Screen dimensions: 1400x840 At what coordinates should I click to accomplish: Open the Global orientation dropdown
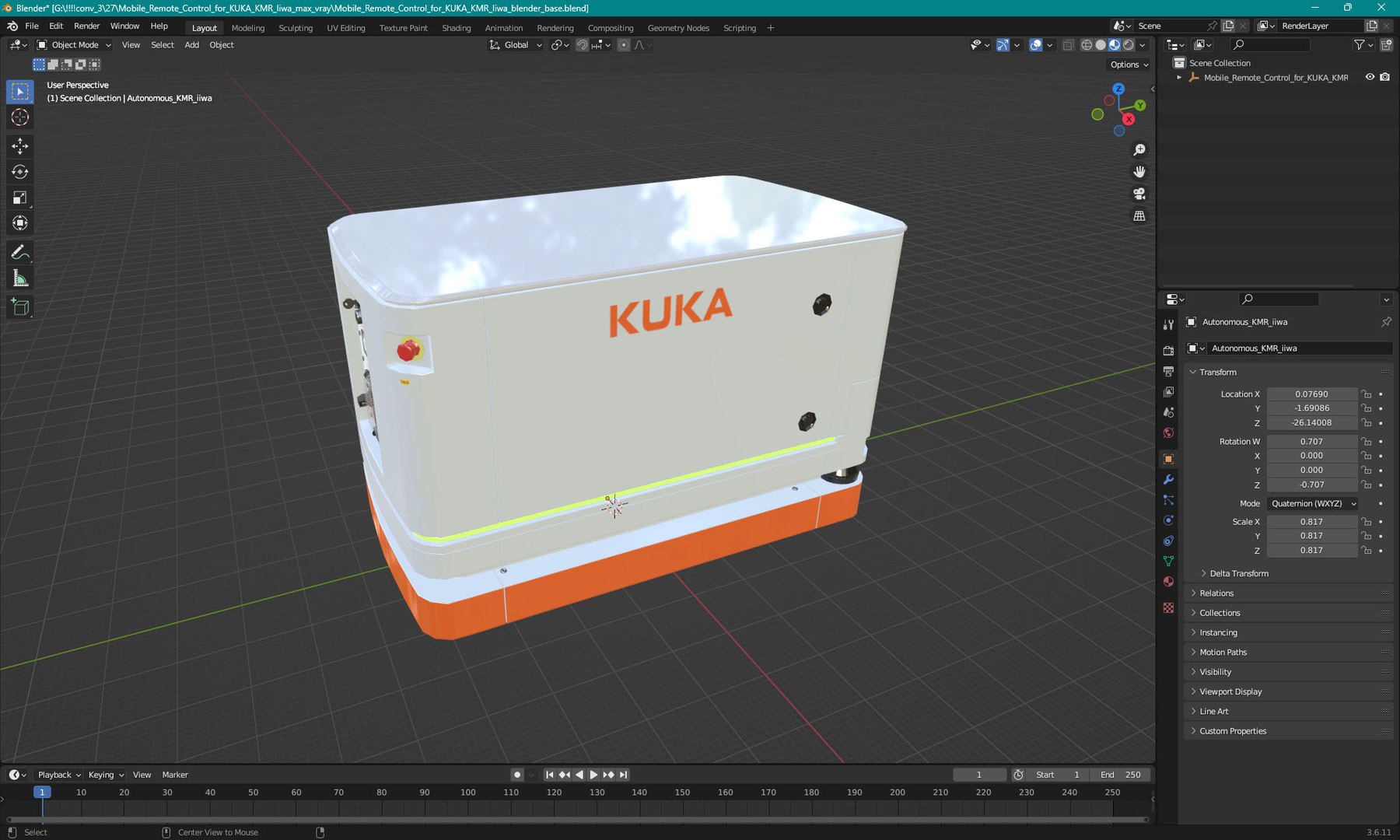pos(516,45)
